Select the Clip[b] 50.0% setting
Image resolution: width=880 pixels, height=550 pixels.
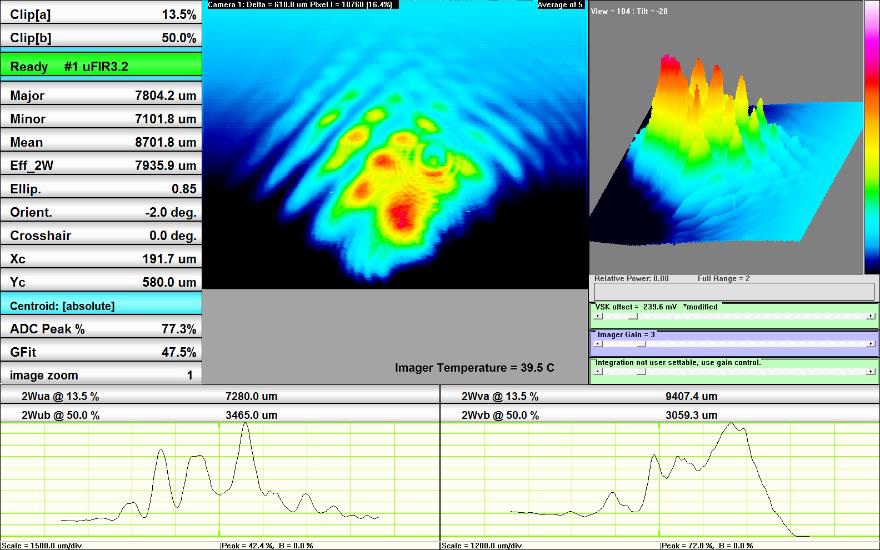(x=100, y=38)
